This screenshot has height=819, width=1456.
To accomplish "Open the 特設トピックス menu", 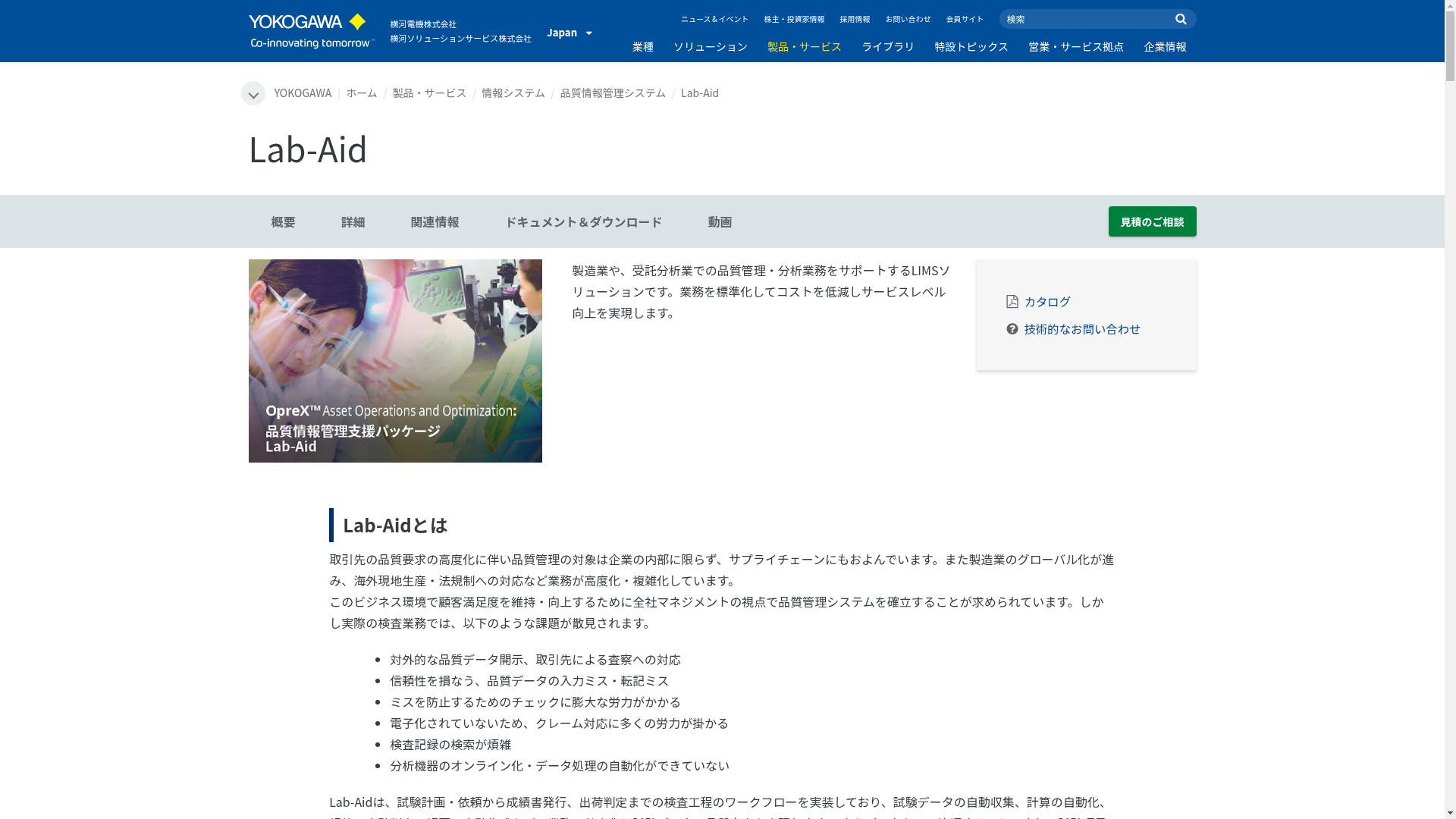I will pyautogui.click(x=971, y=47).
